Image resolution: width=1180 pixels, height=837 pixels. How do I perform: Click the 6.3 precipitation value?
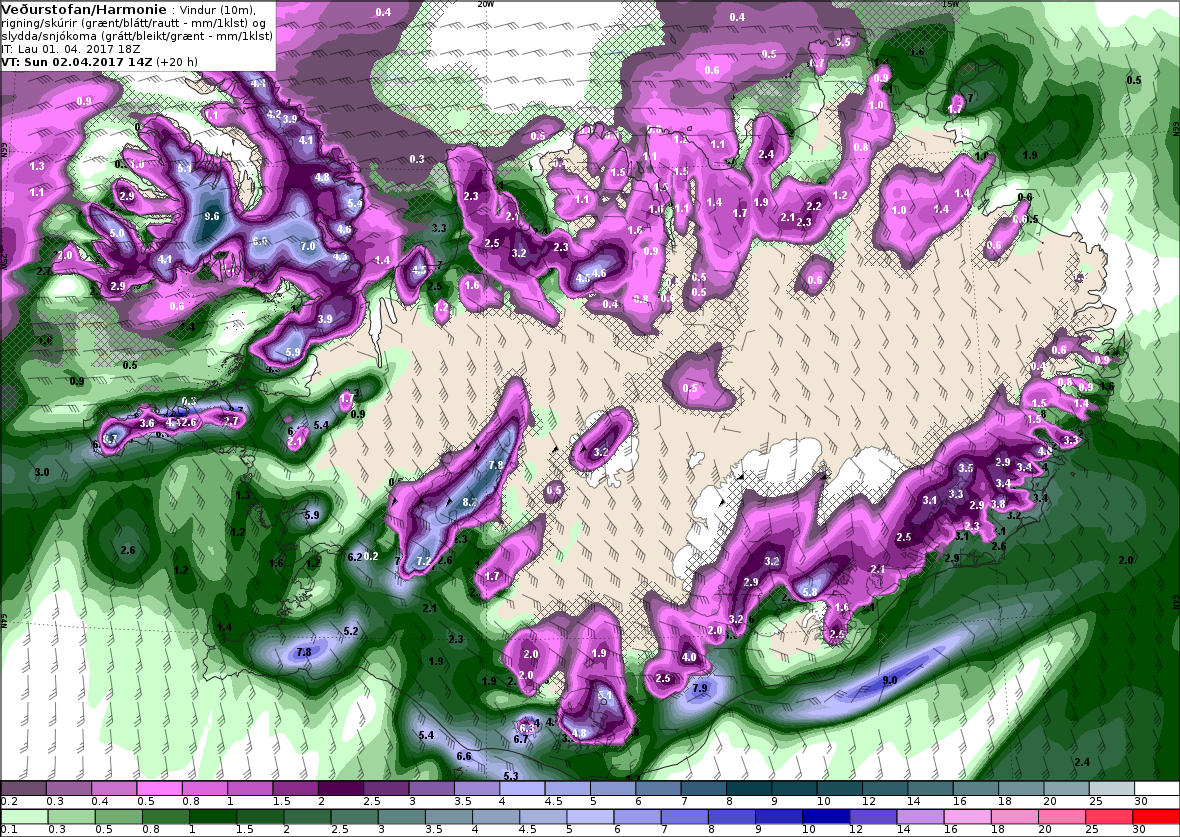528,728
